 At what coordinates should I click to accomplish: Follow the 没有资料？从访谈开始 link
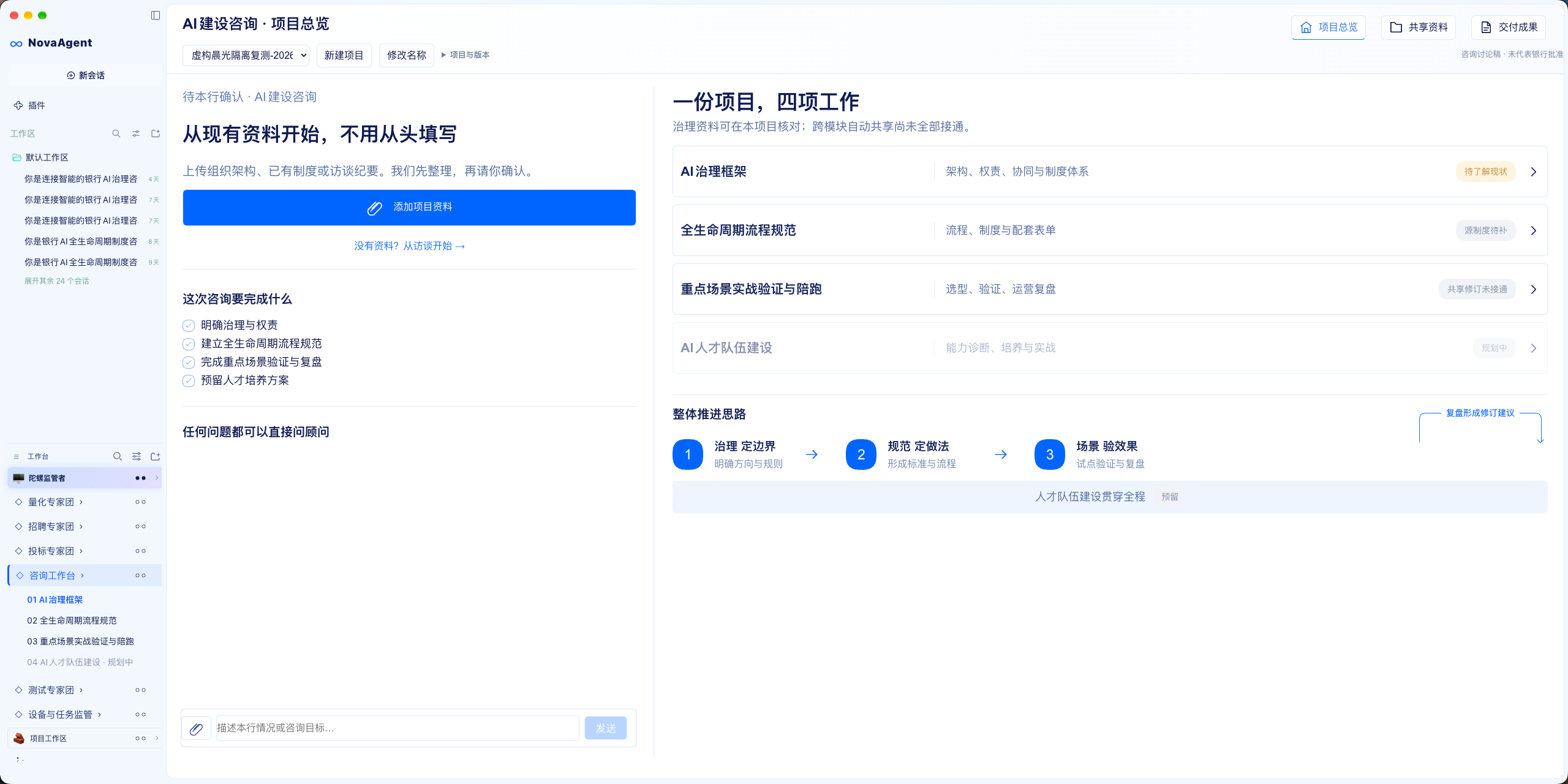(x=409, y=246)
